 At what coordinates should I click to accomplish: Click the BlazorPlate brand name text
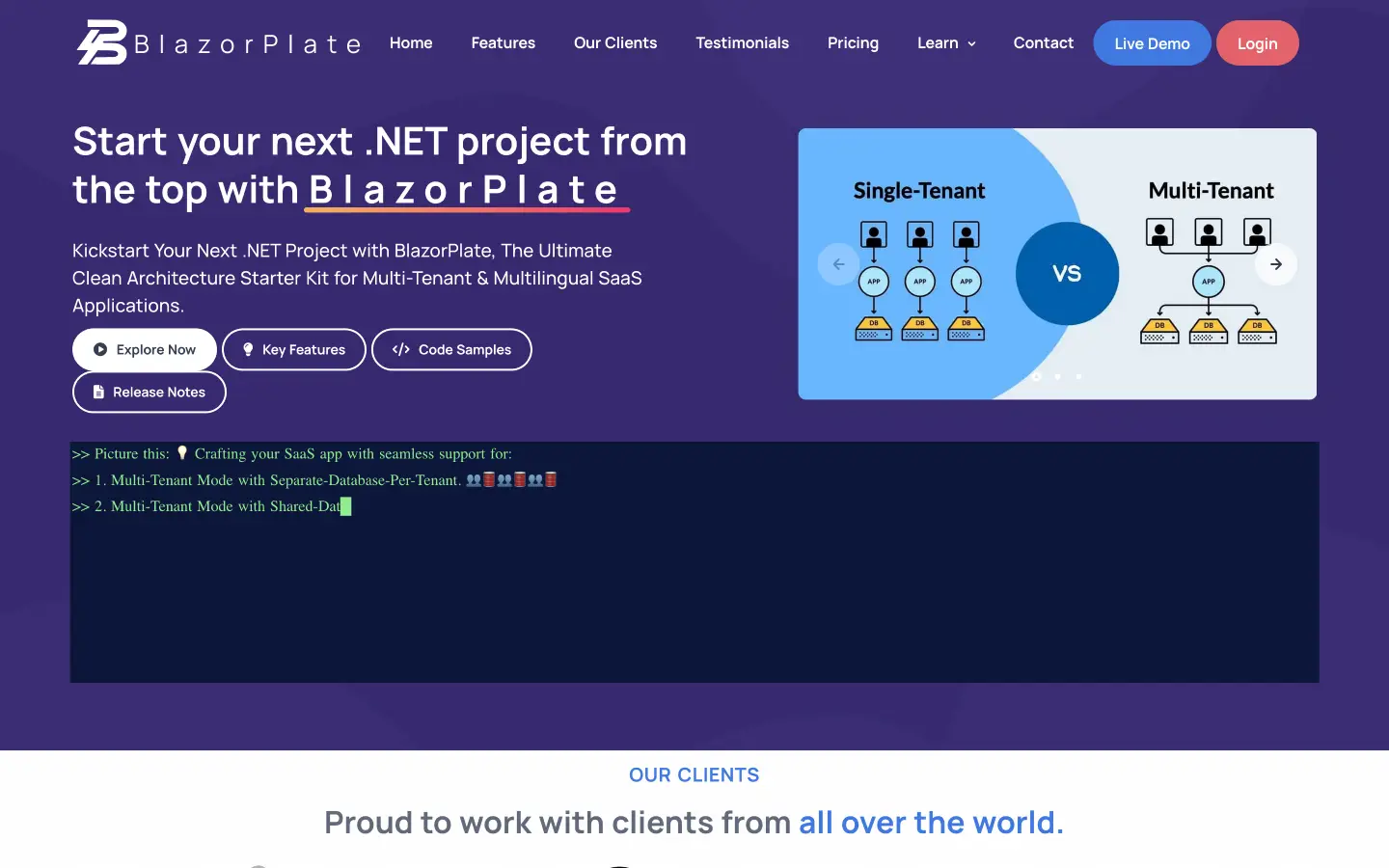(248, 44)
